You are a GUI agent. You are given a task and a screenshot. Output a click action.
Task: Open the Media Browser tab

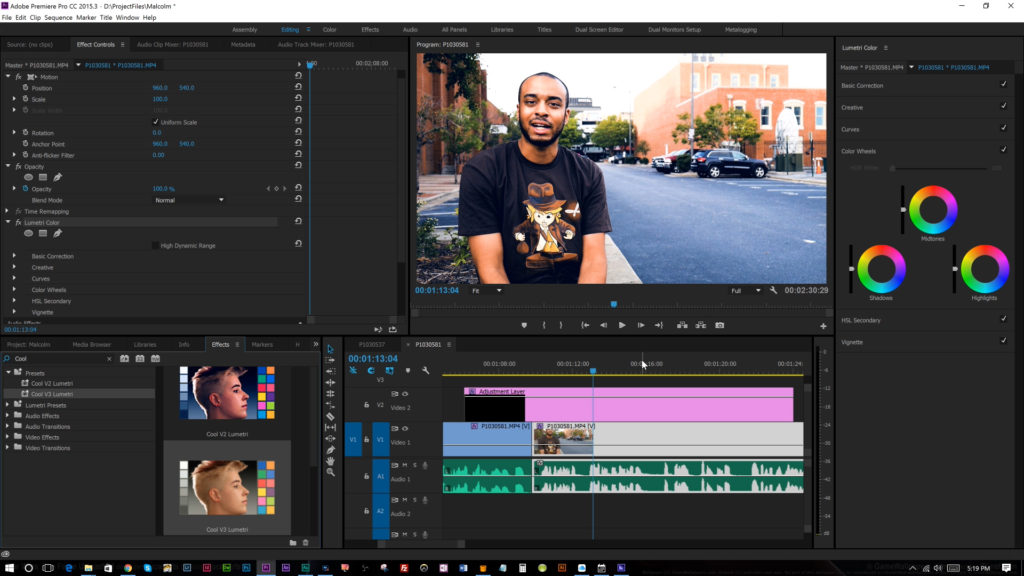(91, 344)
